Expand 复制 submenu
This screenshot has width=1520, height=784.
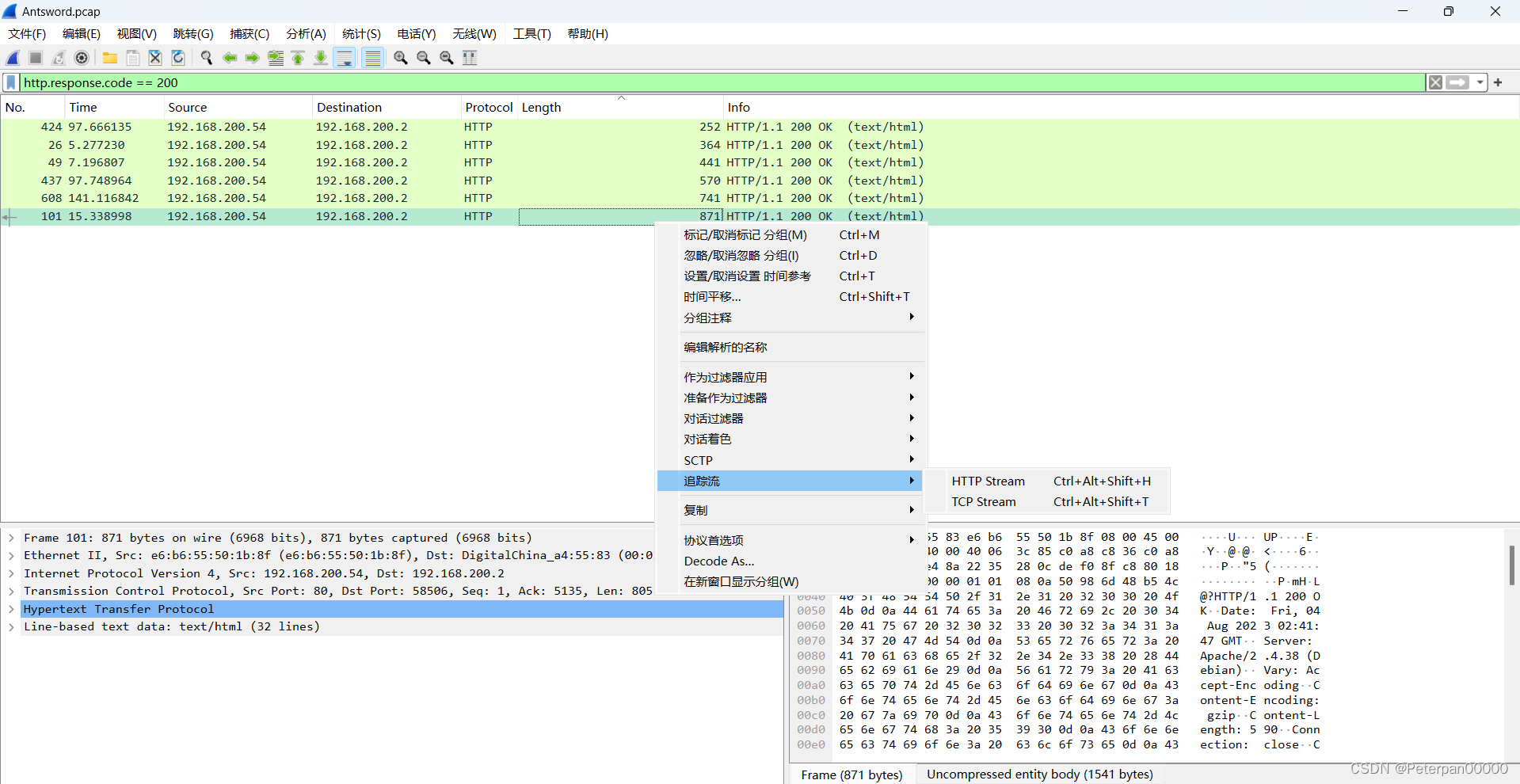791,511
